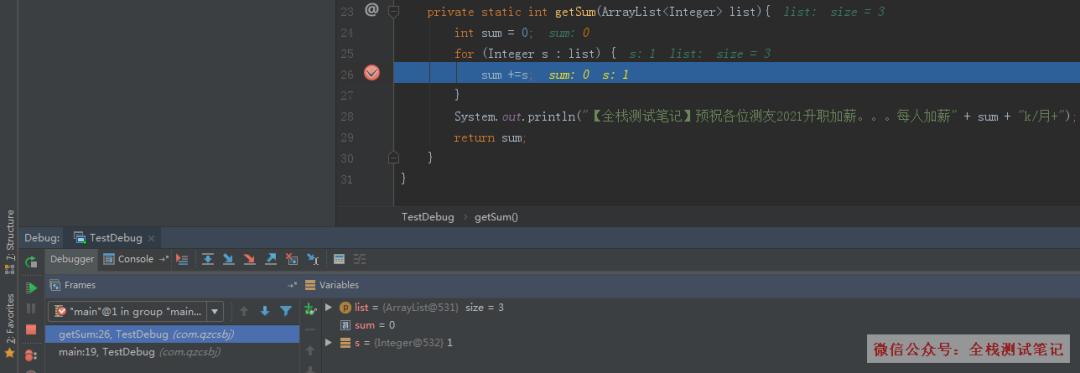Click the Drop Frame icon

[x=292, y=259]
